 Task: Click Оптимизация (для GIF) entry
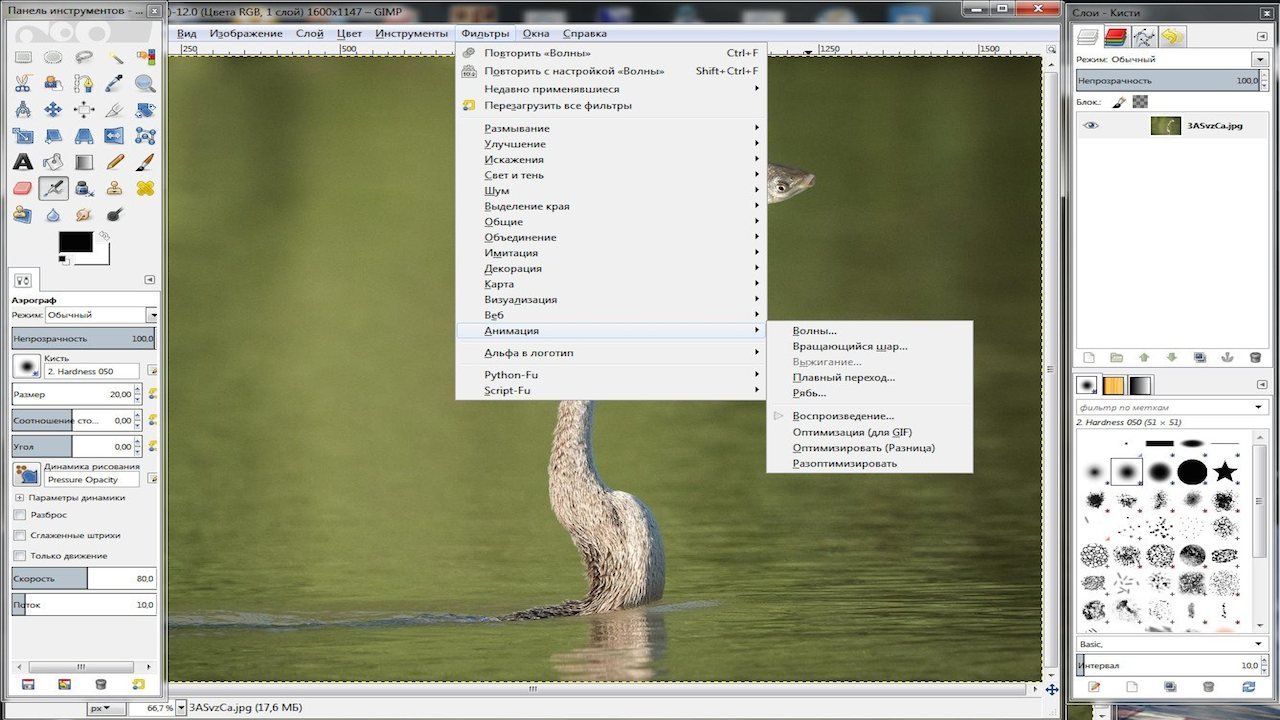click(852, 432)
